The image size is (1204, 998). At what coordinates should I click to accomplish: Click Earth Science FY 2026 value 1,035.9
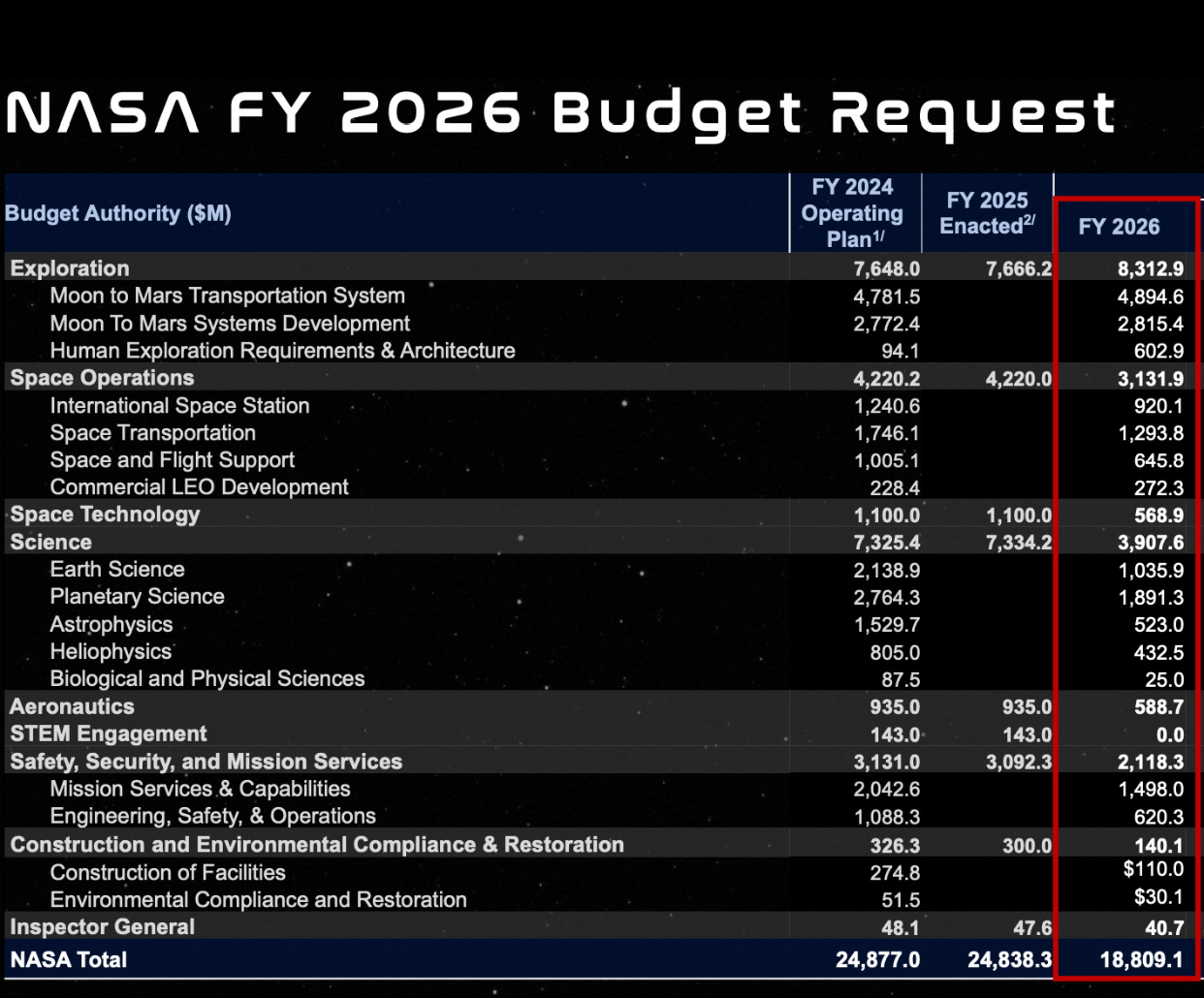pos(1150,571)
